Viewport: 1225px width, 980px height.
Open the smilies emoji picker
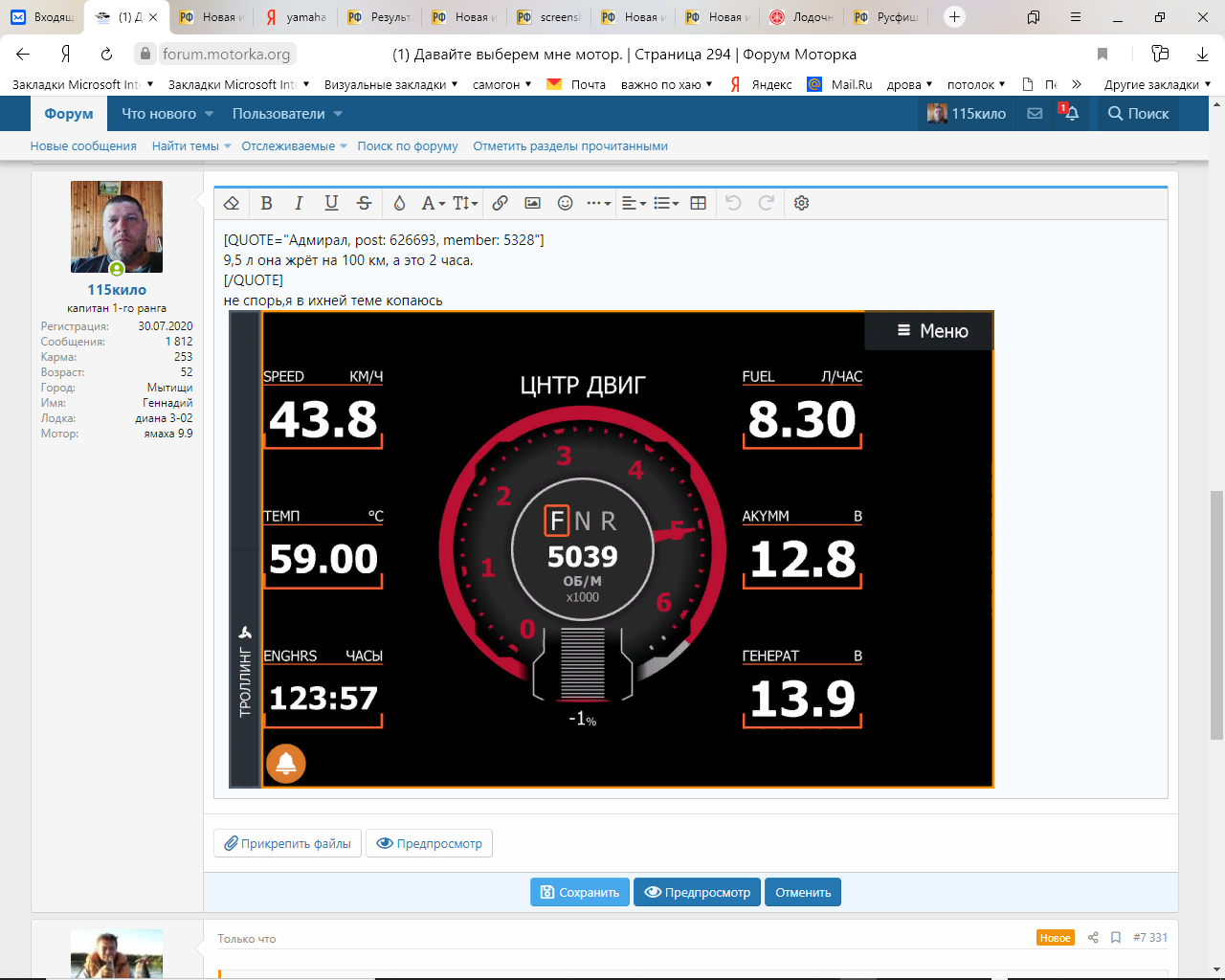(565, 203)
